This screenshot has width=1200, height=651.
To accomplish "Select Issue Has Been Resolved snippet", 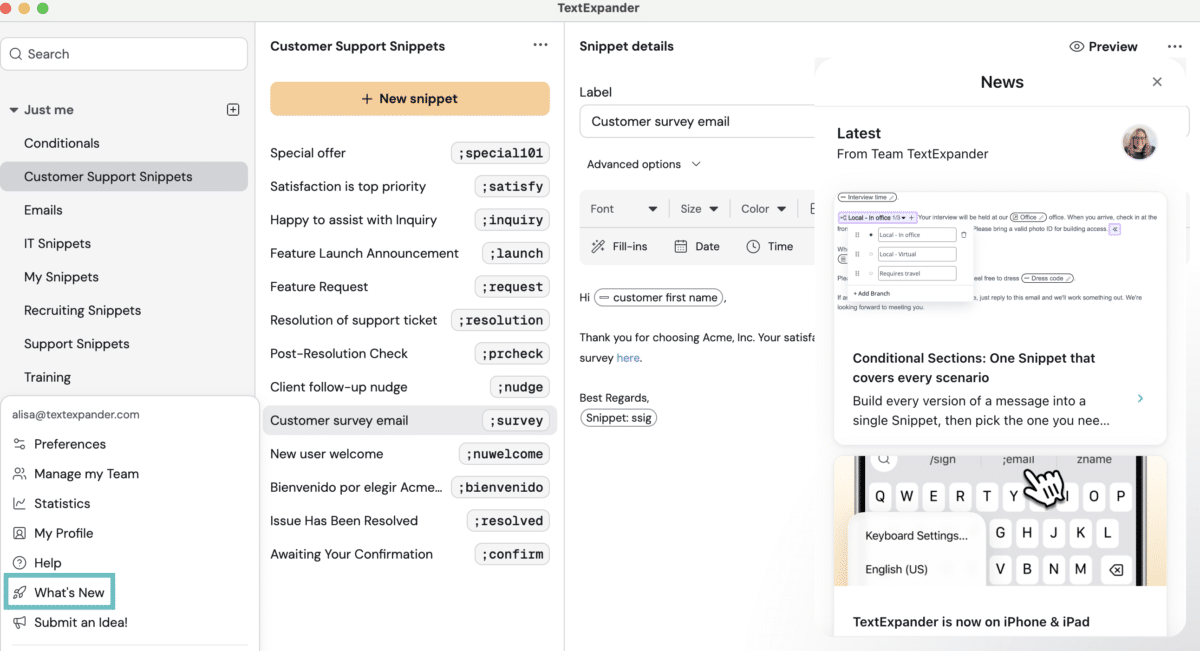I will coord(410,520).
